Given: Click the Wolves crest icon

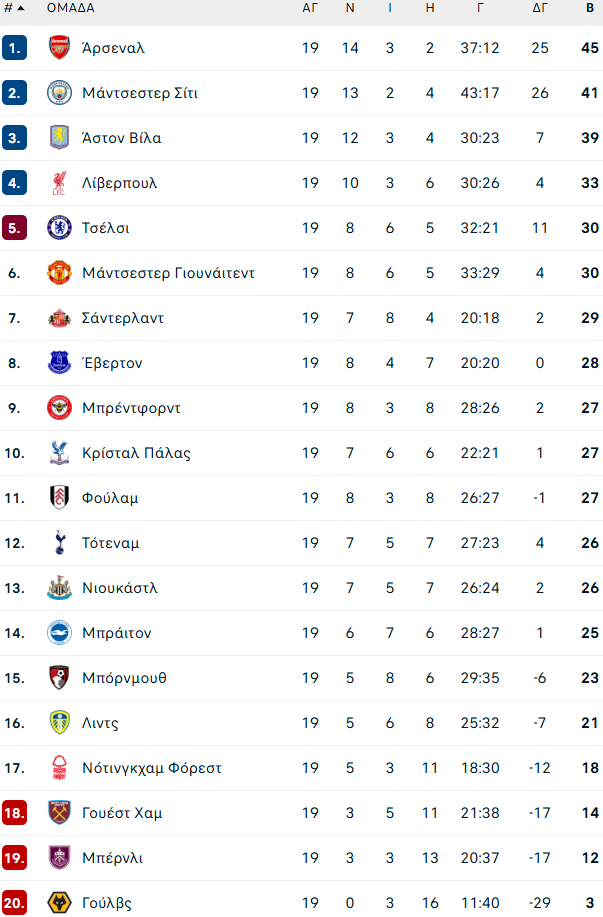Looking at the screenshot, I should point(60,903).
